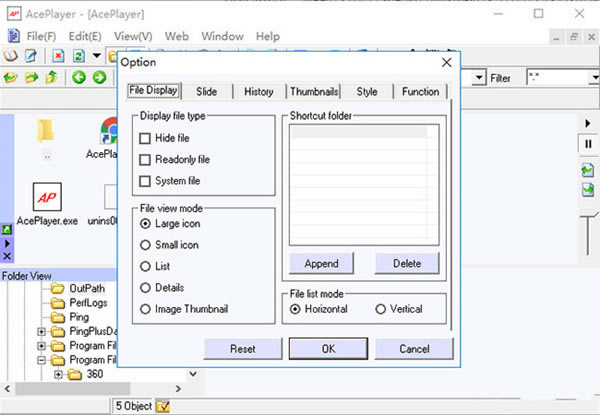Click the document icon left of File menu
The width and height of the screenshot is (600, 415).
(x=14, y=36)
